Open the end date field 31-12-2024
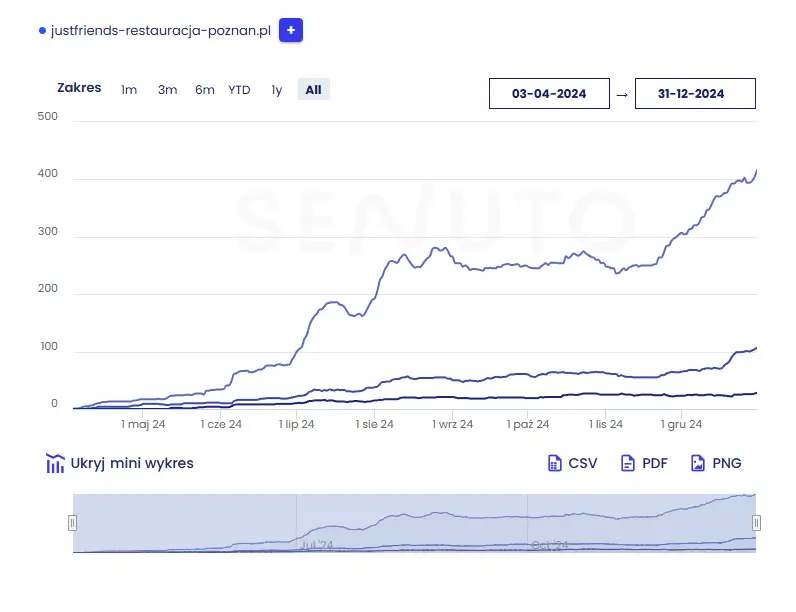The image size is (796, 612). (x=695, y=93)
